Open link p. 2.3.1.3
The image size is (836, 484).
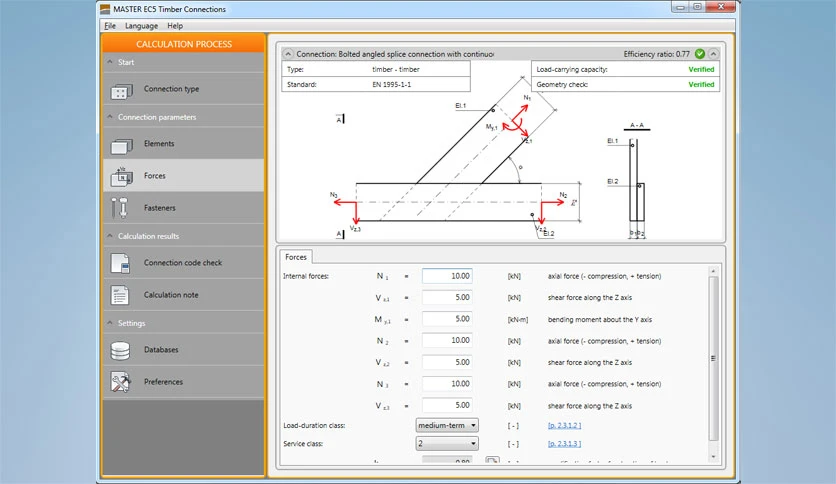564,443
